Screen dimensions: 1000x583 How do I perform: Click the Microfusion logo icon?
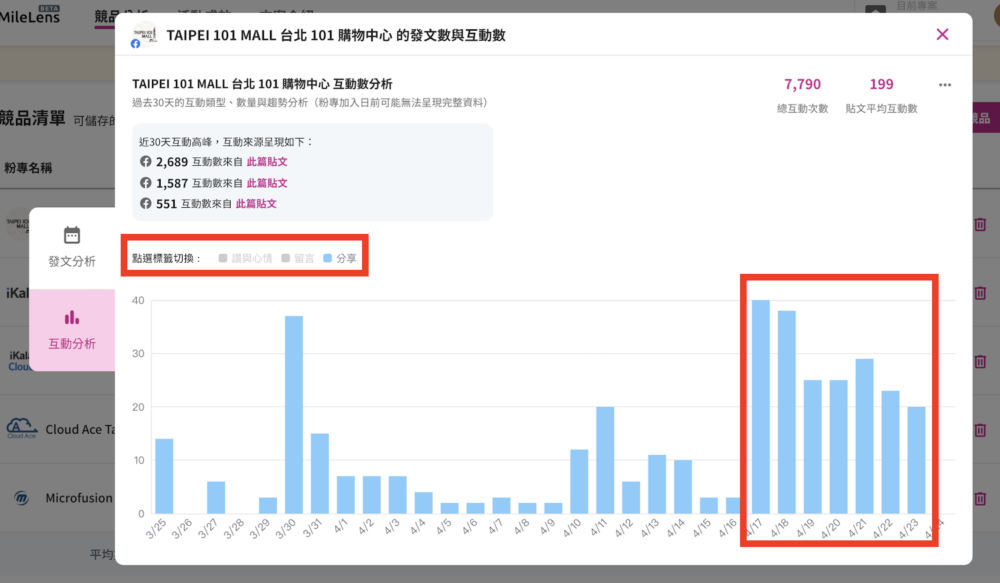click(x=22, y=498)
